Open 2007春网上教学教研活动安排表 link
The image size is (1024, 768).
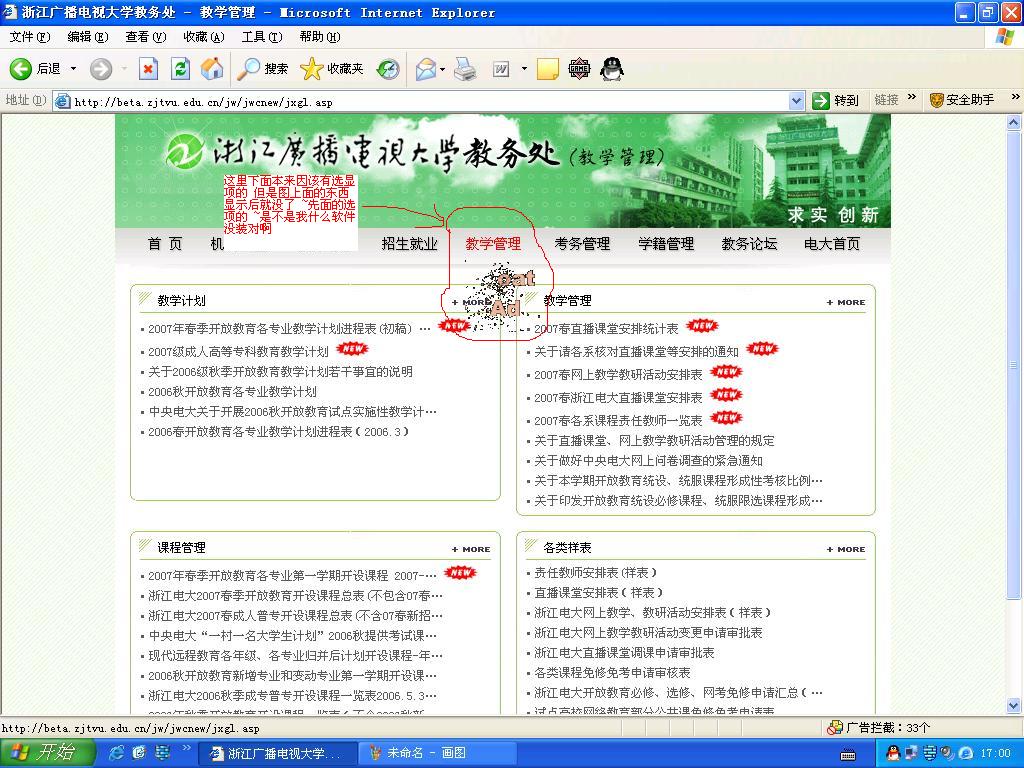618,375
